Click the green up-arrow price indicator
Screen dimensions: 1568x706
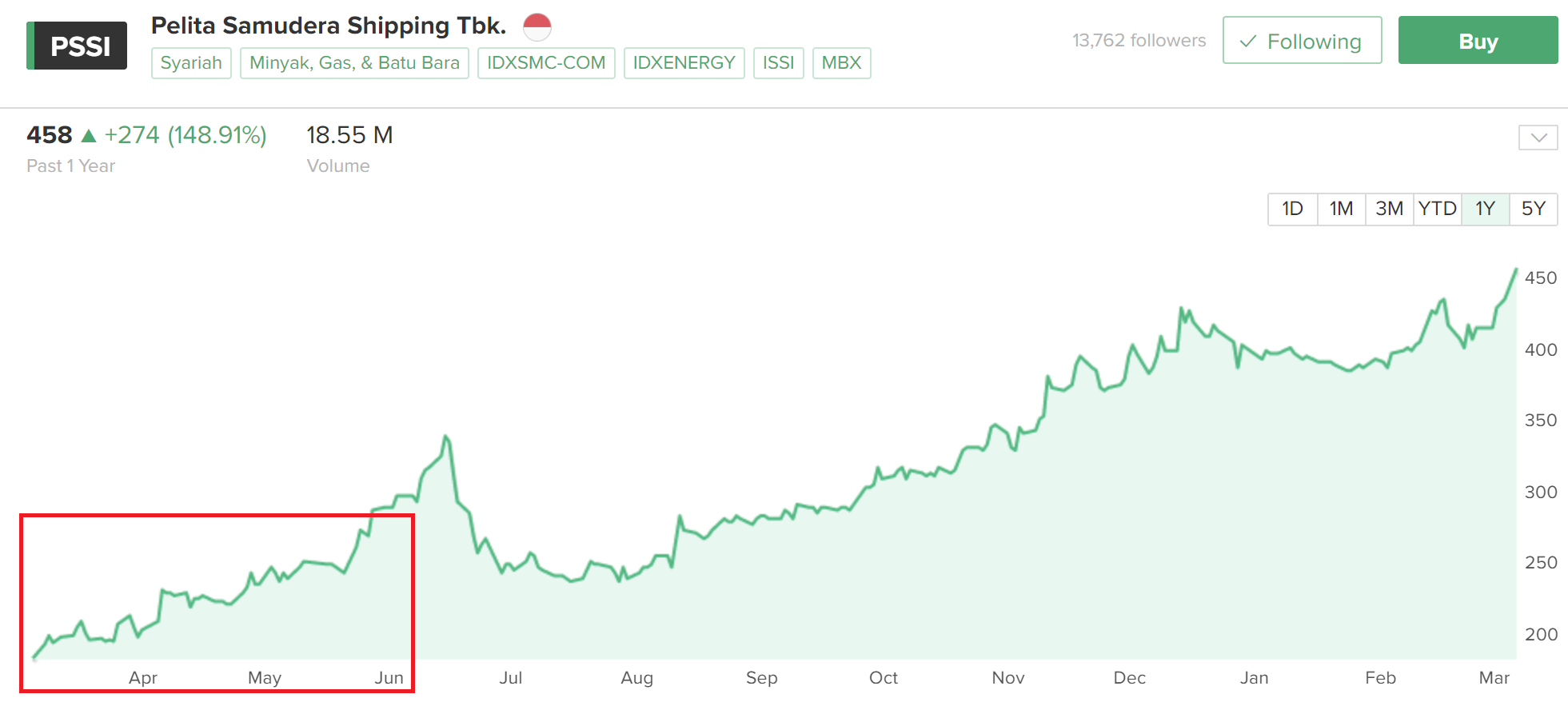[x=89, y=136]
